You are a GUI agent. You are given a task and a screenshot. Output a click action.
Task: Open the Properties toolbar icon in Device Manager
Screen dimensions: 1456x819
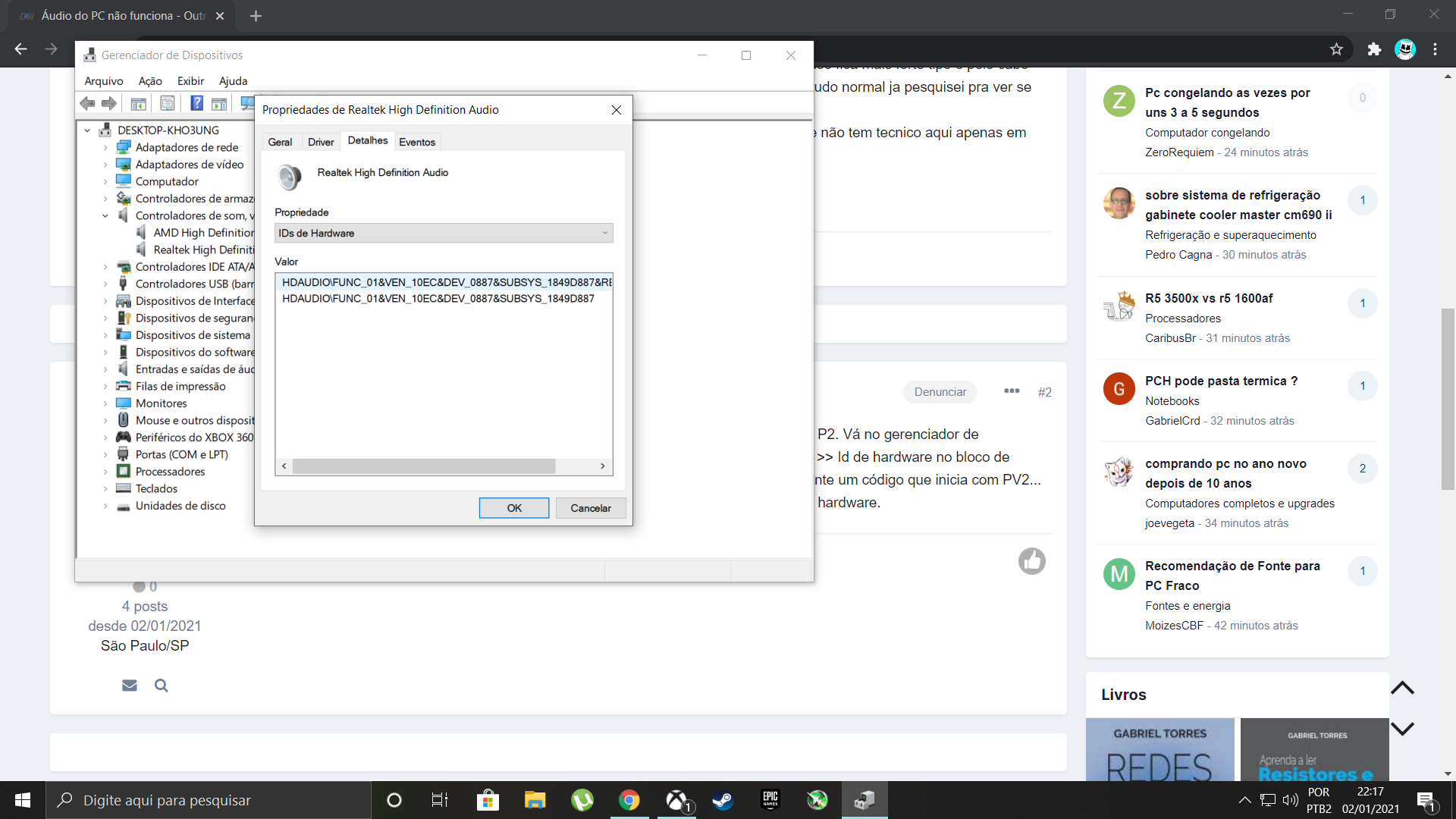point(168,104)
